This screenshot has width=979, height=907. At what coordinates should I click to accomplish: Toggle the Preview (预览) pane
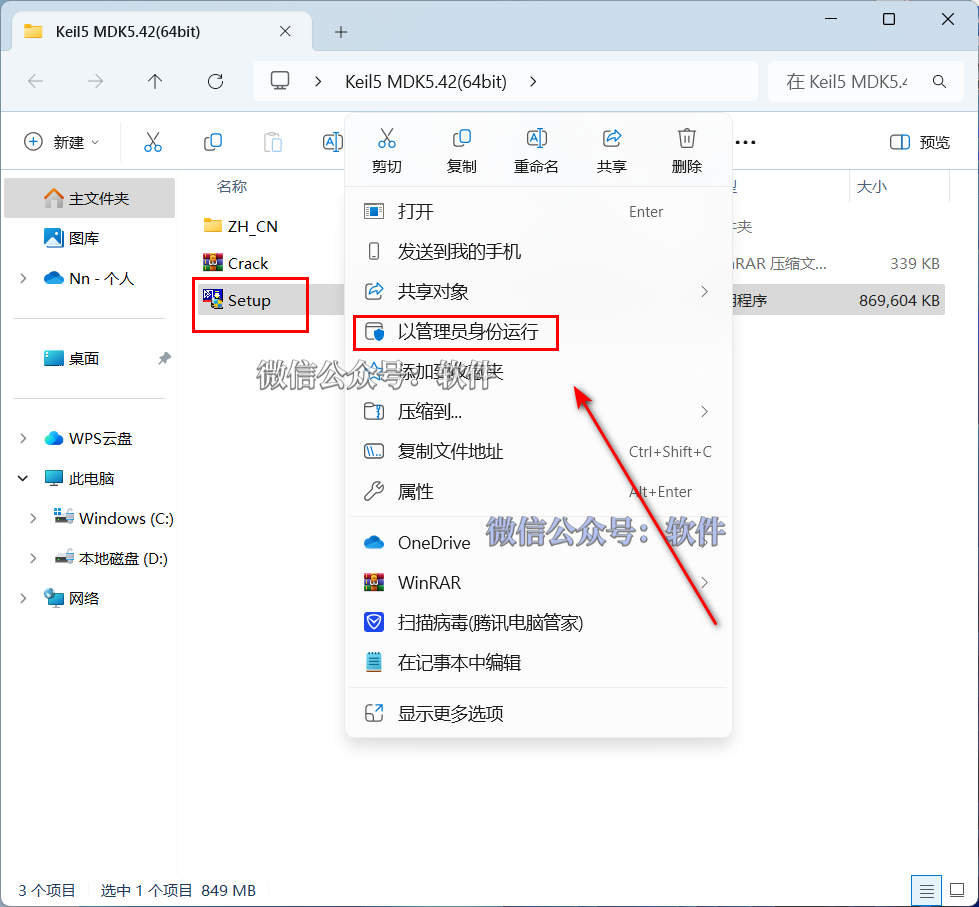919,142
